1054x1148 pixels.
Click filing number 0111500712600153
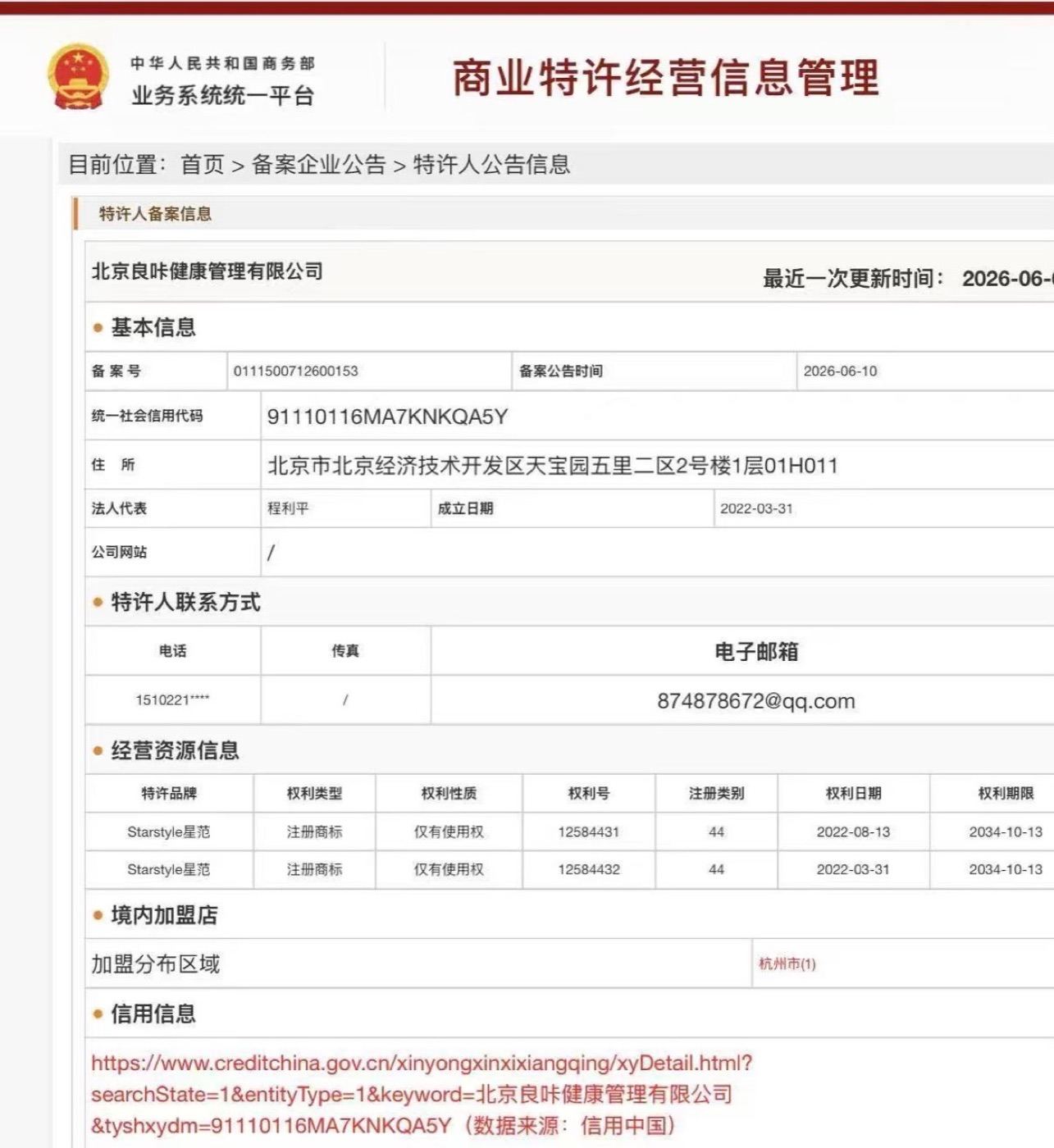click(296, 371)
